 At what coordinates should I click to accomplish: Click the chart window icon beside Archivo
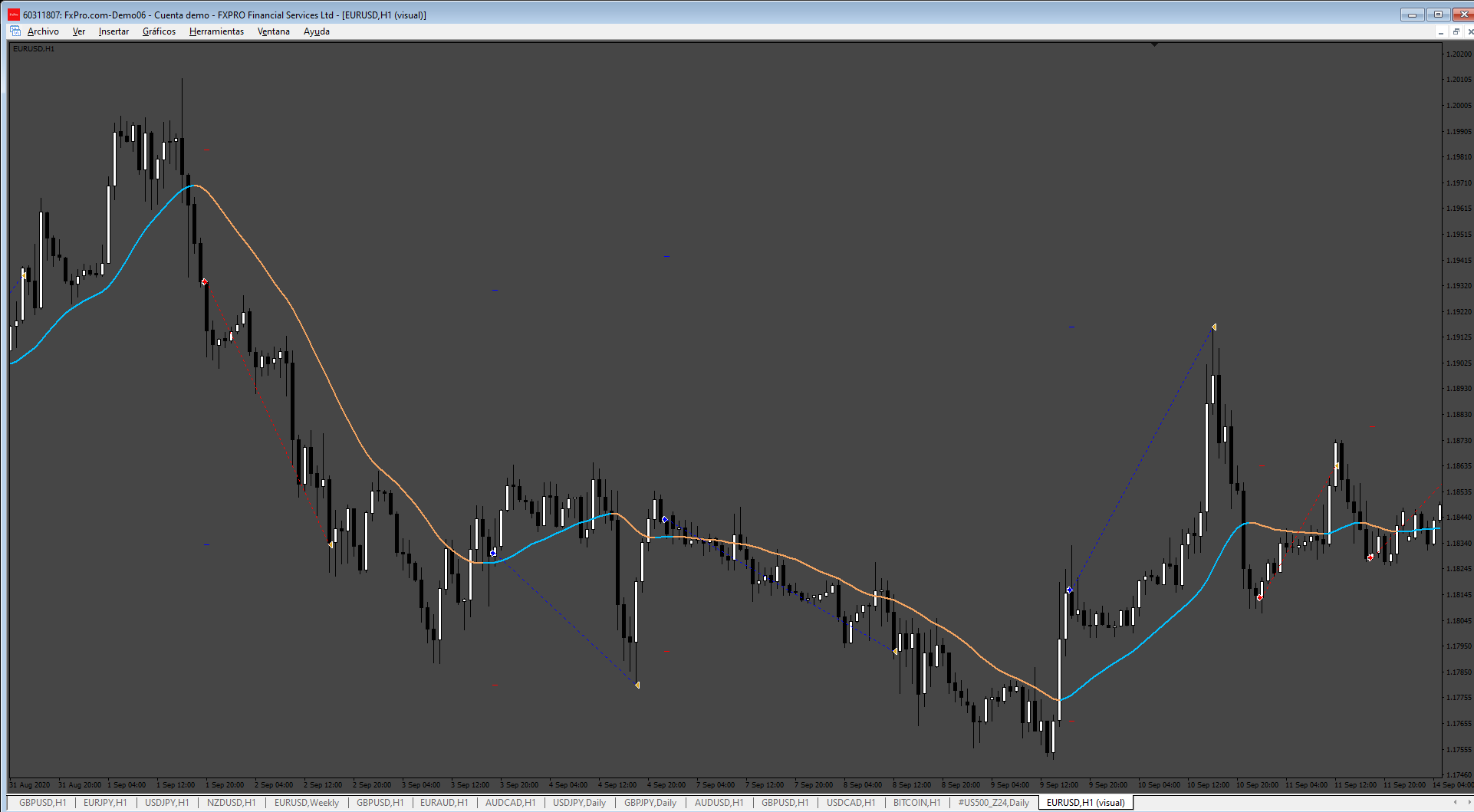[x=15, y=31]
